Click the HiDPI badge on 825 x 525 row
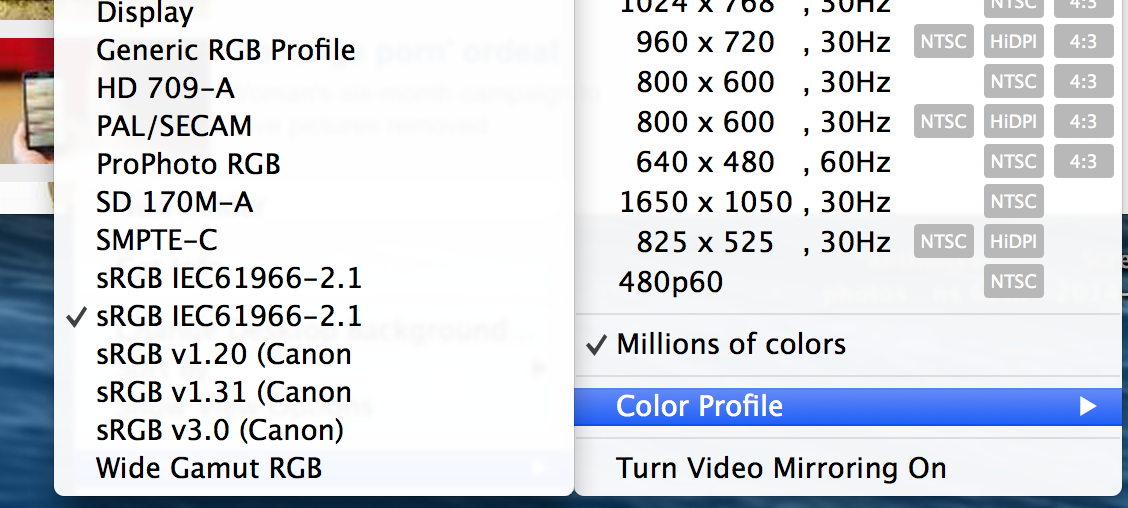 pos(1013,242)
